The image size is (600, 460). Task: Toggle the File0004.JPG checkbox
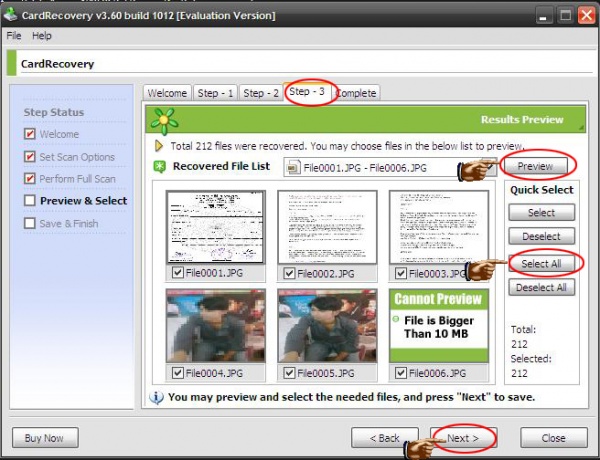point(177,373)
